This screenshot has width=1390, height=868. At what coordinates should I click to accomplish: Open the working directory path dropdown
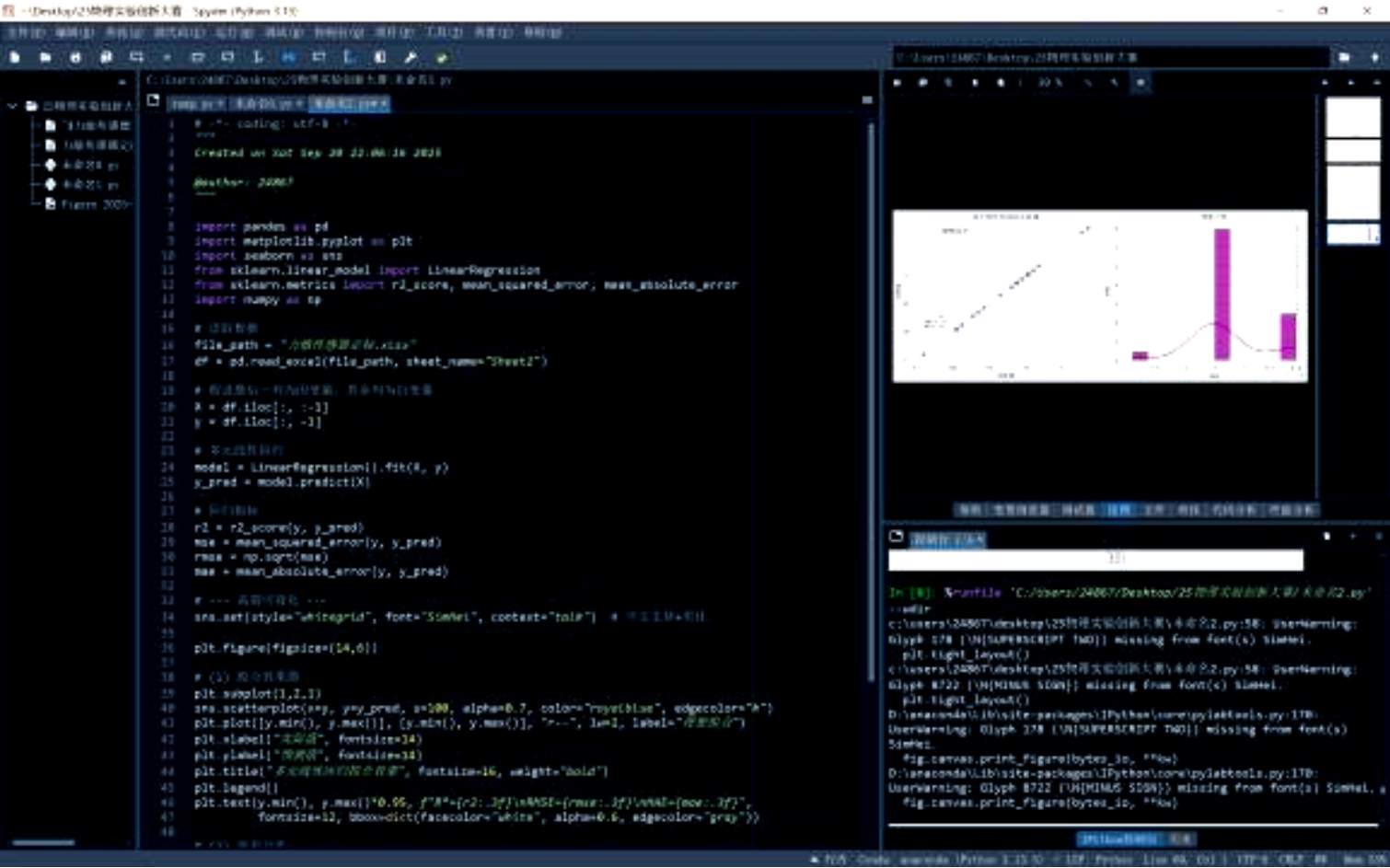click(x=1111, y=57)
